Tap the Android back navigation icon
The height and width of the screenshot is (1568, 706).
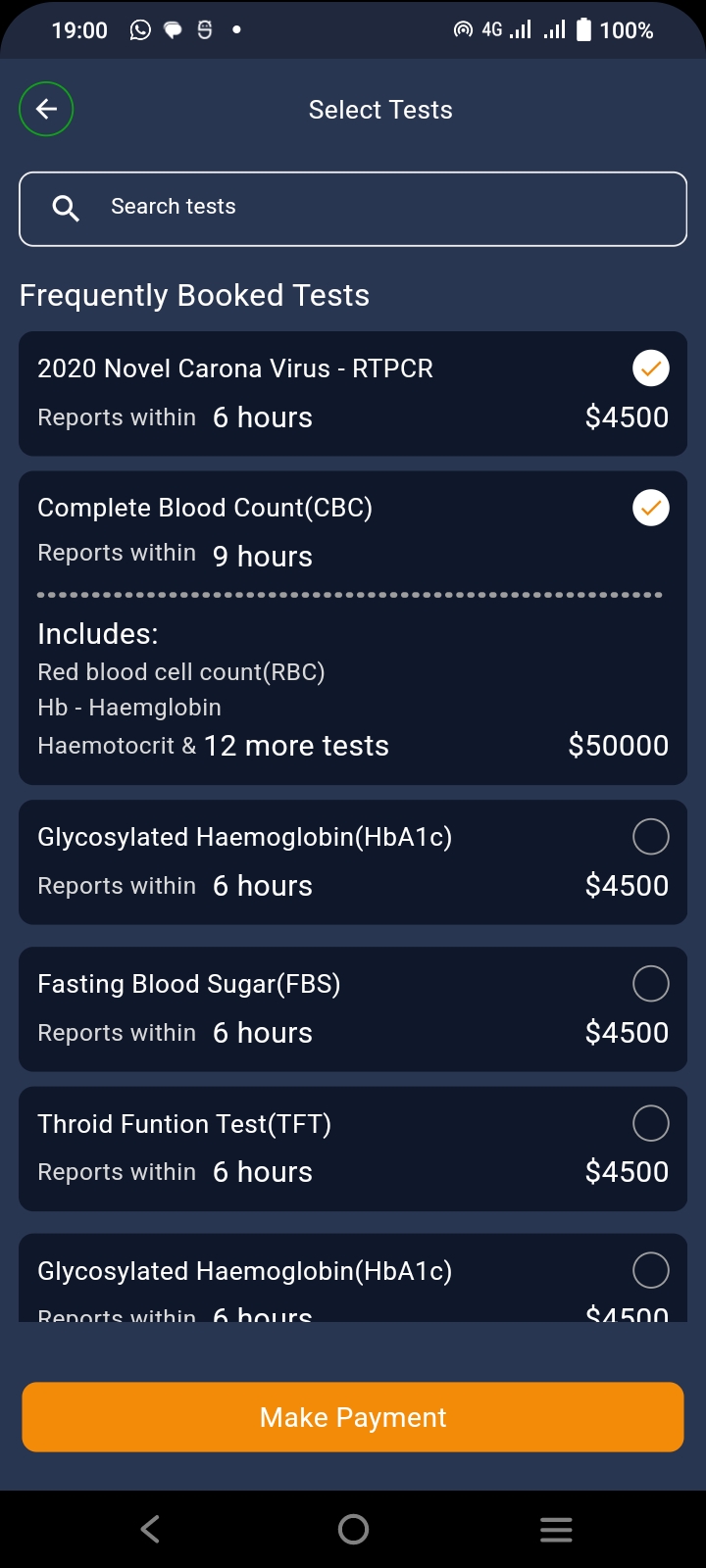(x=150, y=1529)
